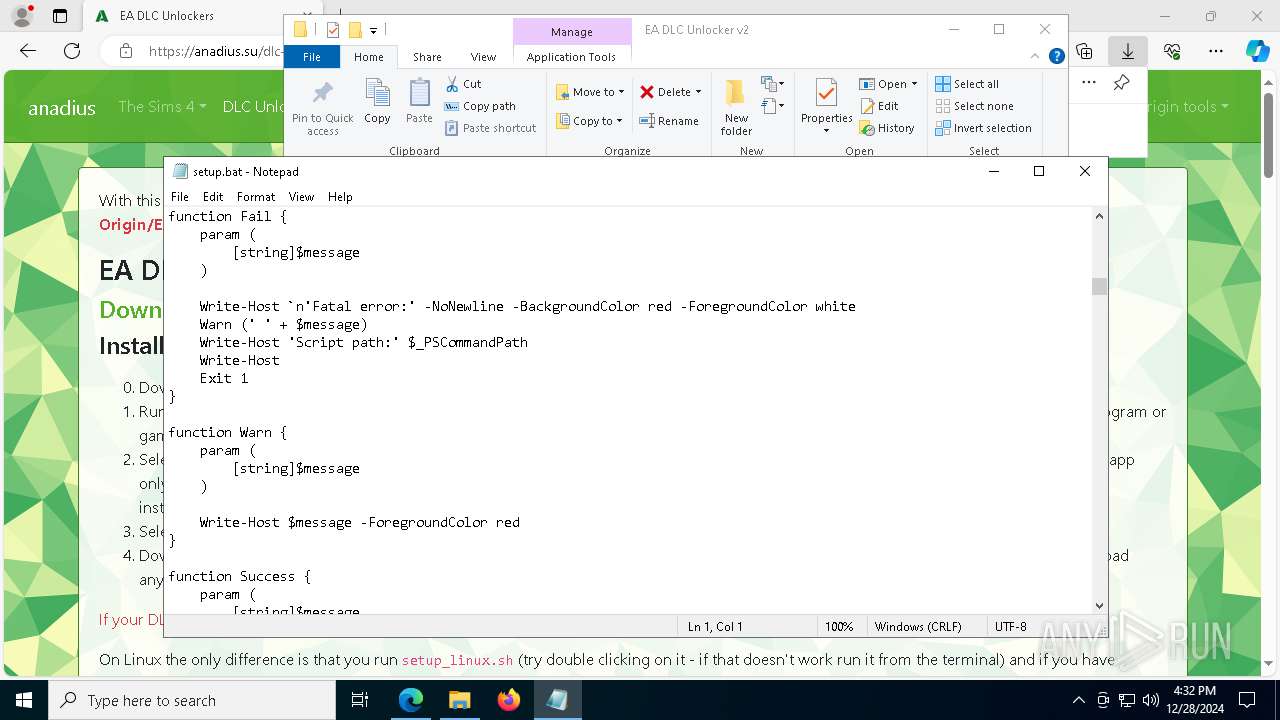Open Edge Collections icon

point(1084,51)
